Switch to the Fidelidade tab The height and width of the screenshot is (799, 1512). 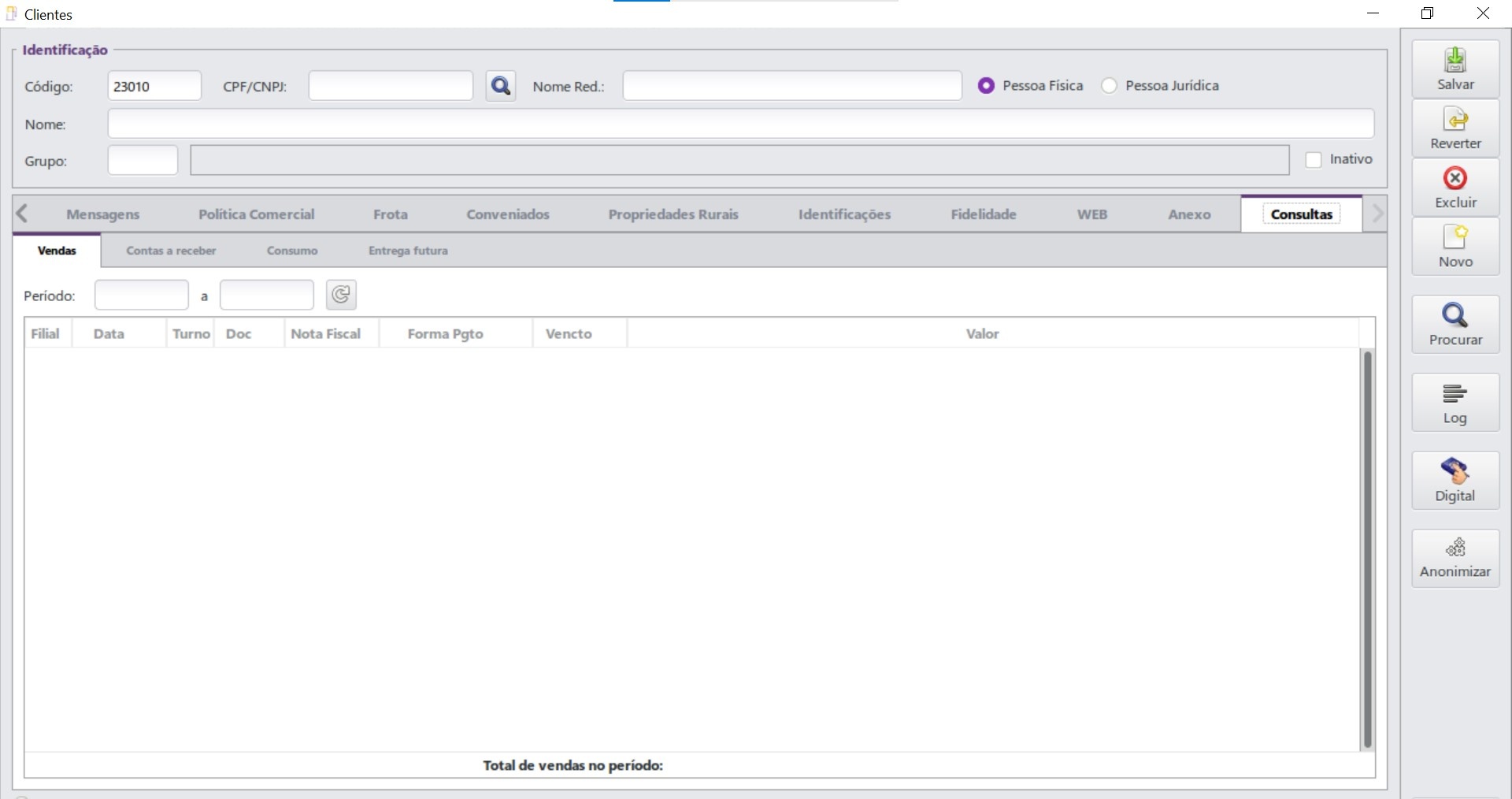(x=984, y=214)
